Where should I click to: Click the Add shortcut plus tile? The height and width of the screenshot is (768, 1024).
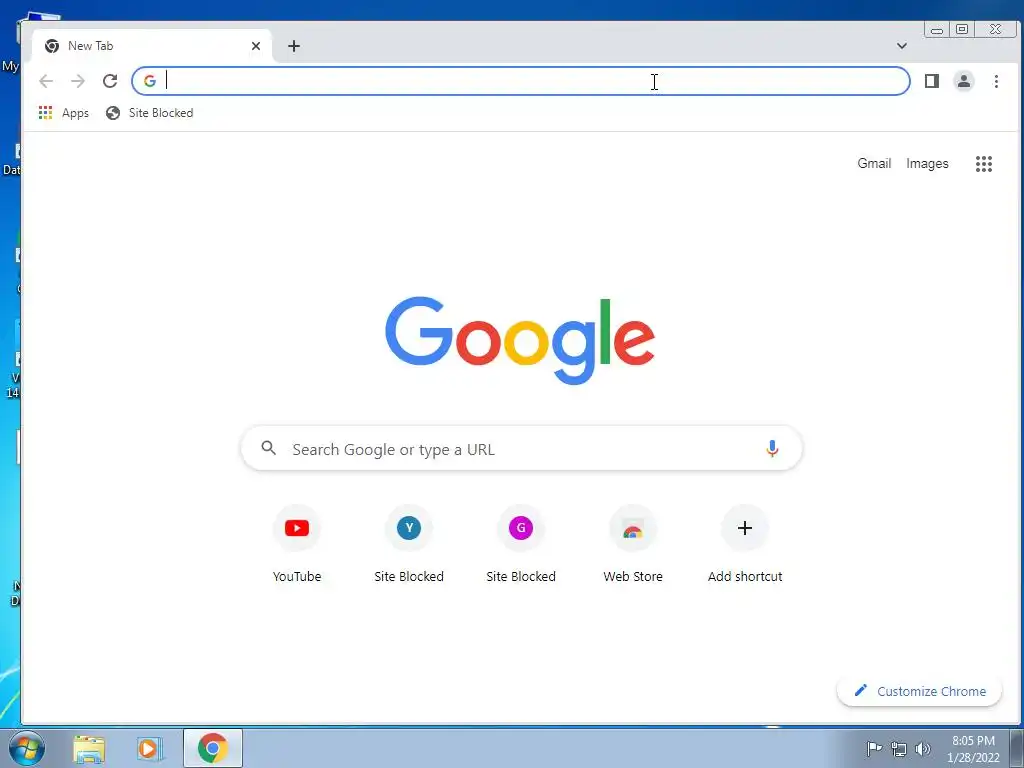(744, 528)
